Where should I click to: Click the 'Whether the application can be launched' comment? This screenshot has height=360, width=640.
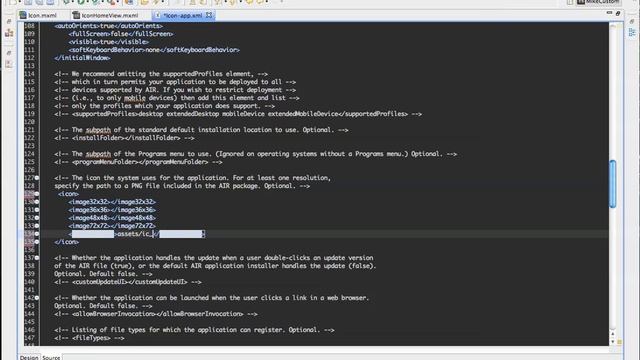tap(211, 298)
